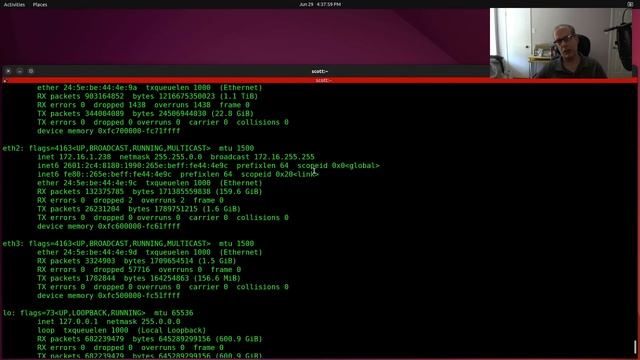Click the inet 127.0.0.1 netmask line
Viewport: 640px width, 360px height.
tap(109, 322)
